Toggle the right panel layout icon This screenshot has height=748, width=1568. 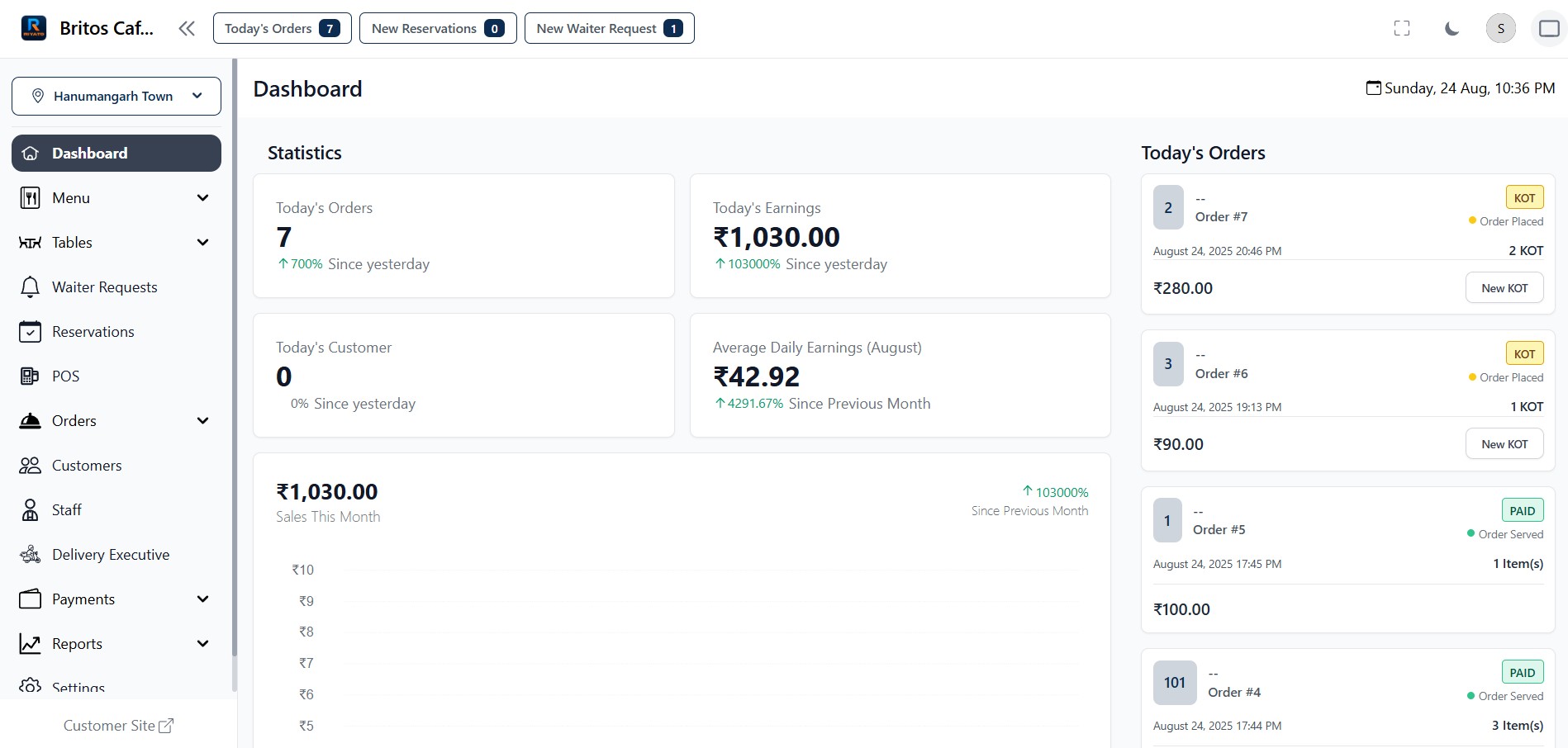1549,29
